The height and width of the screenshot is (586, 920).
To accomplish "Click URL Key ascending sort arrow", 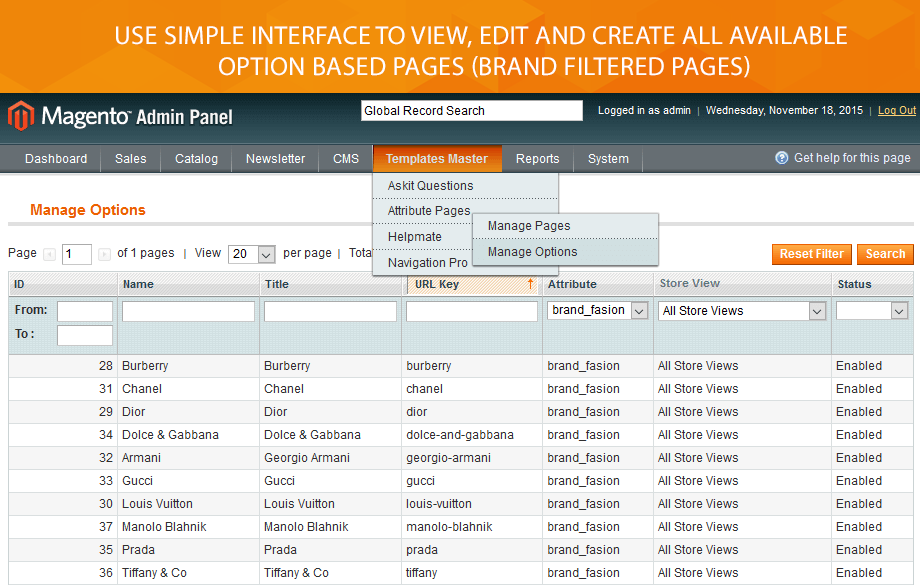I will [x=530, y=284].
